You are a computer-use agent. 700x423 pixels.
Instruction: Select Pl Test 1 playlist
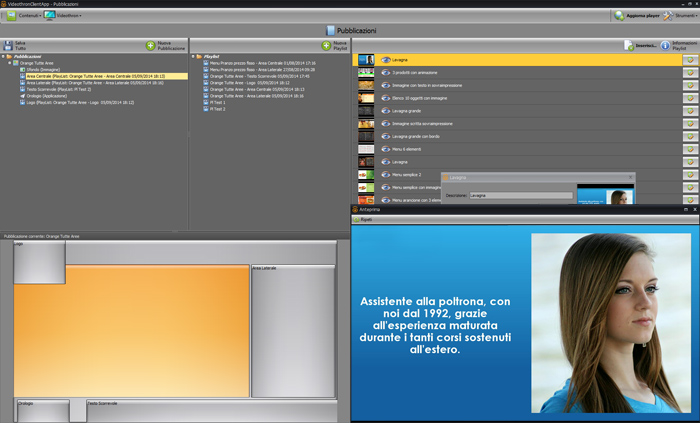(217, 101)
